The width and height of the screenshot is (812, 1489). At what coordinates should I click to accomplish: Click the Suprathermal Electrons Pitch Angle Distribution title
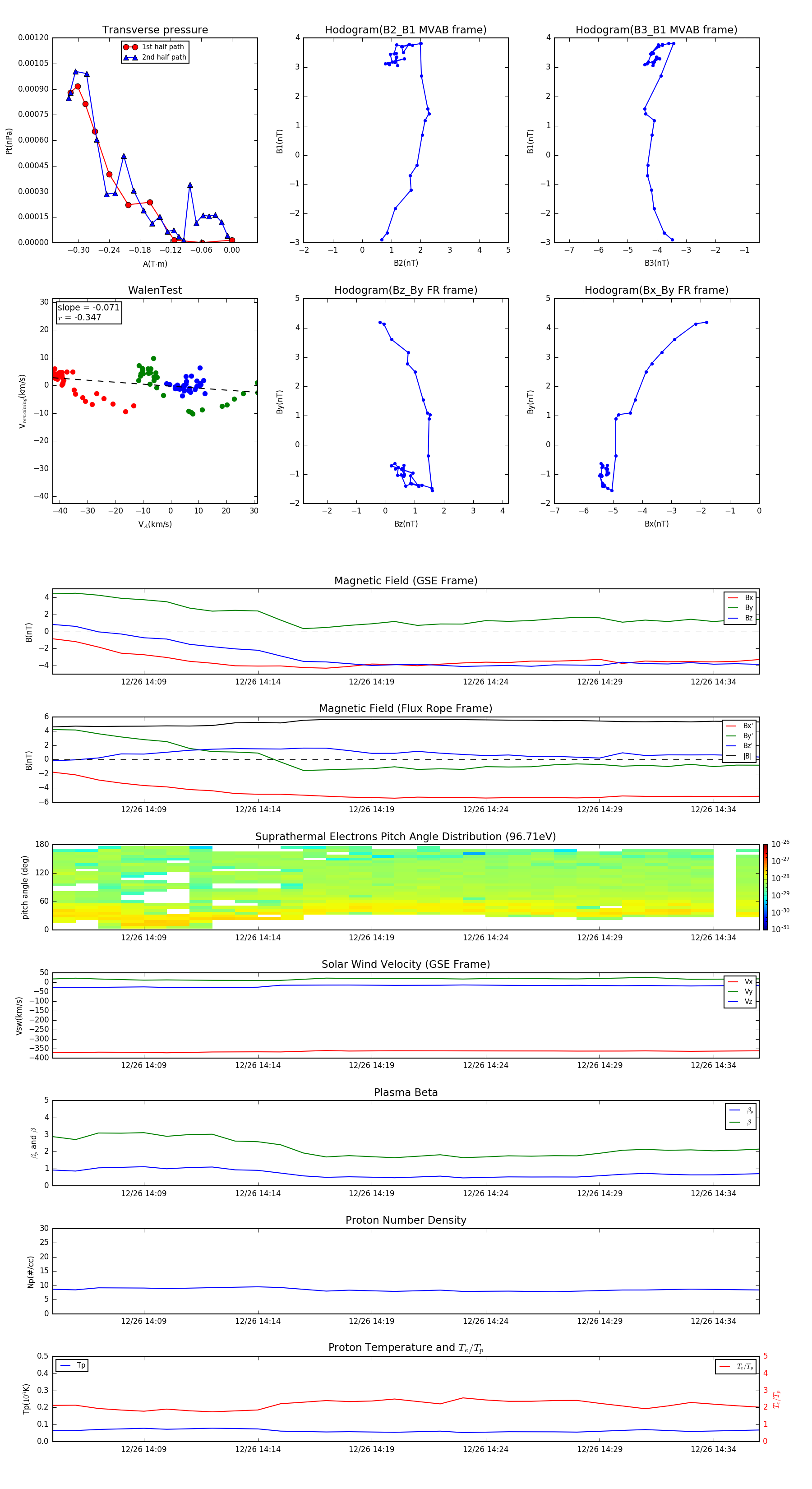[x=406, y=837]
